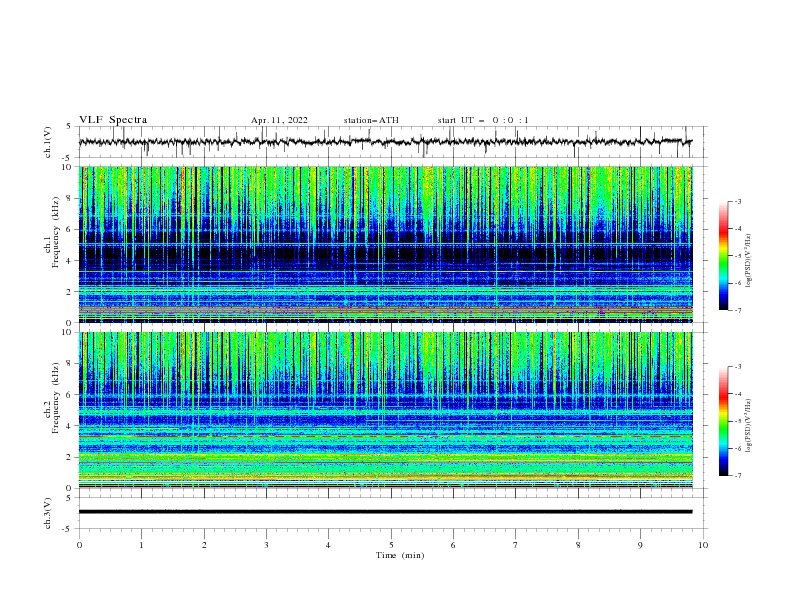Click the "VLF Spectra" title text
The width and height of the screenshot is (792, 612).
pyautogui.click(x=113, y=120)
